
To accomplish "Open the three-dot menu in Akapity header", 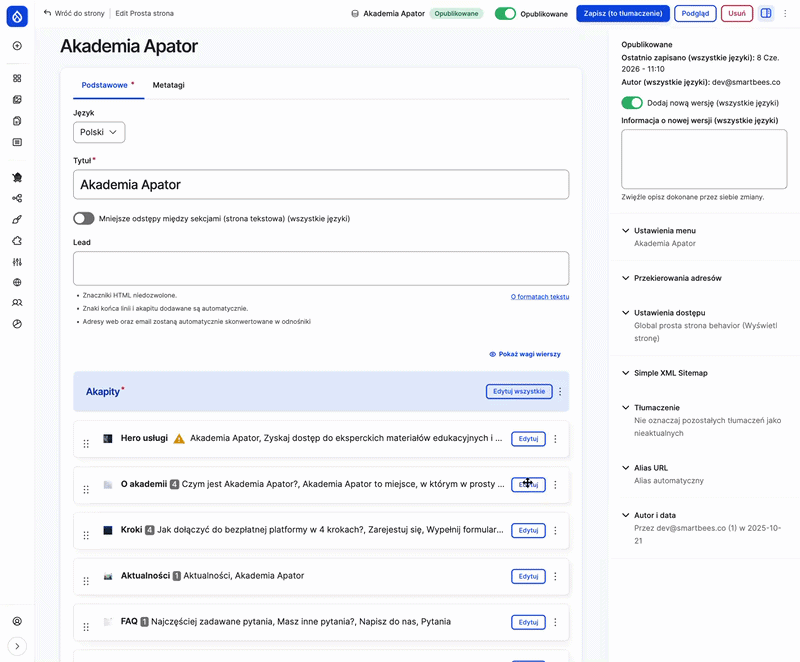I will [560, 392].
